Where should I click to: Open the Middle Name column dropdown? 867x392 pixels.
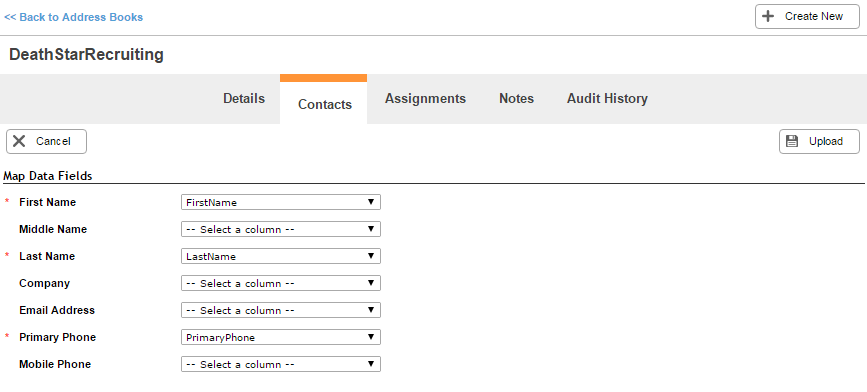281,229
